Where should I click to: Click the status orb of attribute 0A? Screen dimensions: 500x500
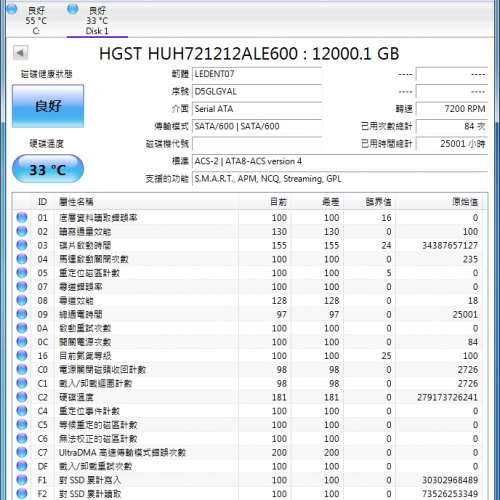(x=22, y=328)
